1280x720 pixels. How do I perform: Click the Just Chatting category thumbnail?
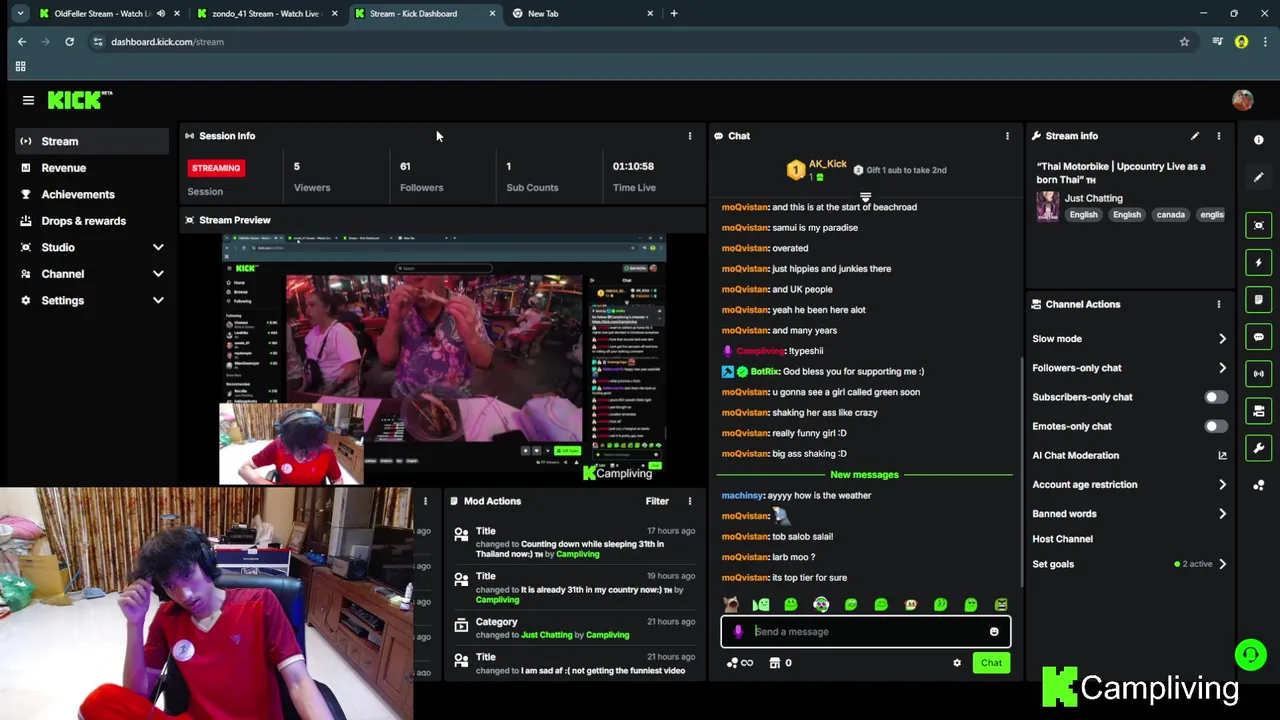(x=1047, y=206)
